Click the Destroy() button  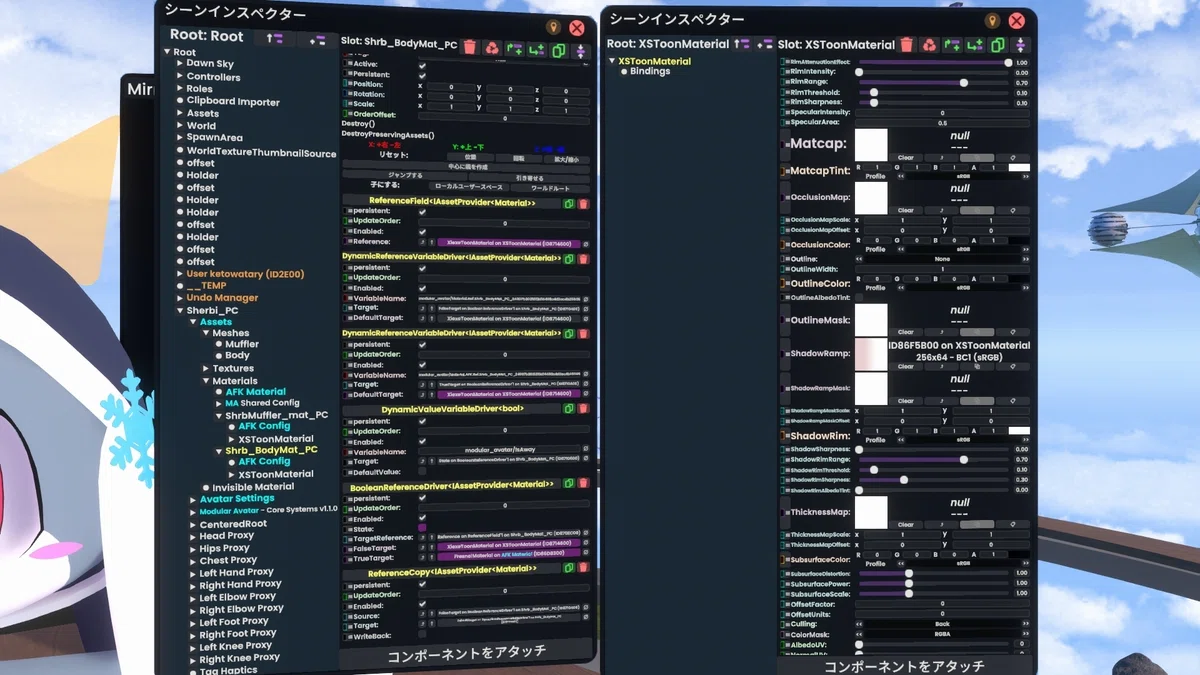356,123
